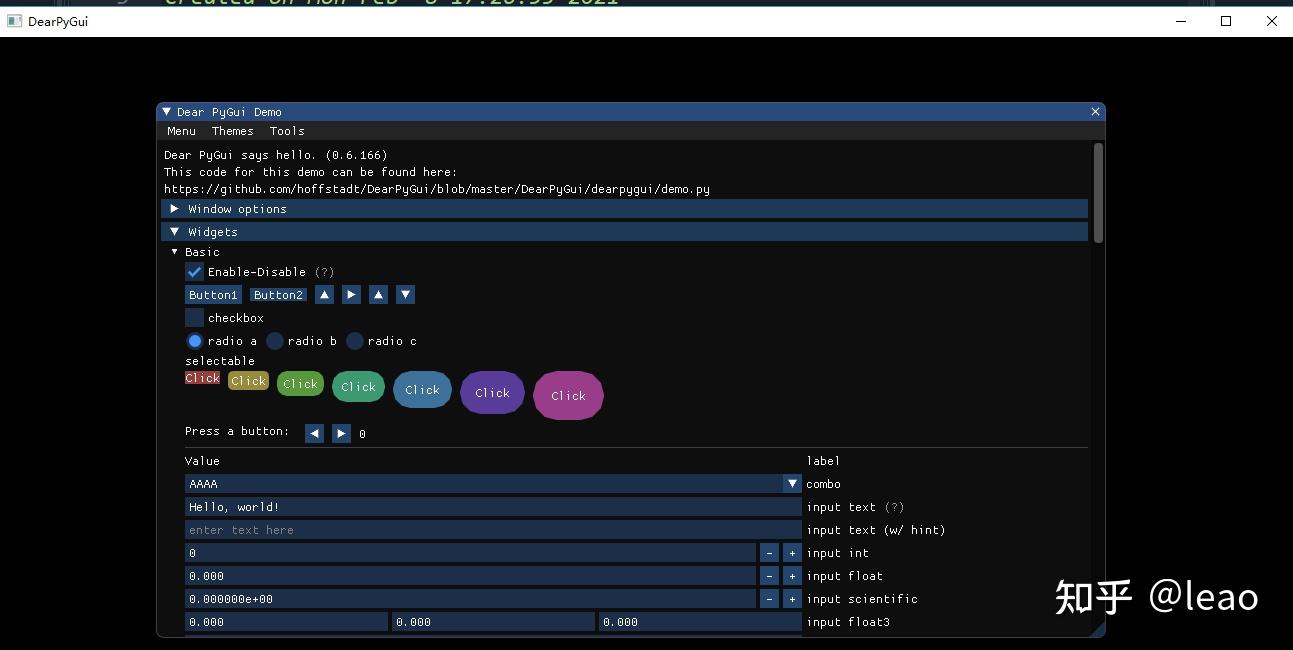Click the left arrow beside the Press a button counter

[314, 432]
